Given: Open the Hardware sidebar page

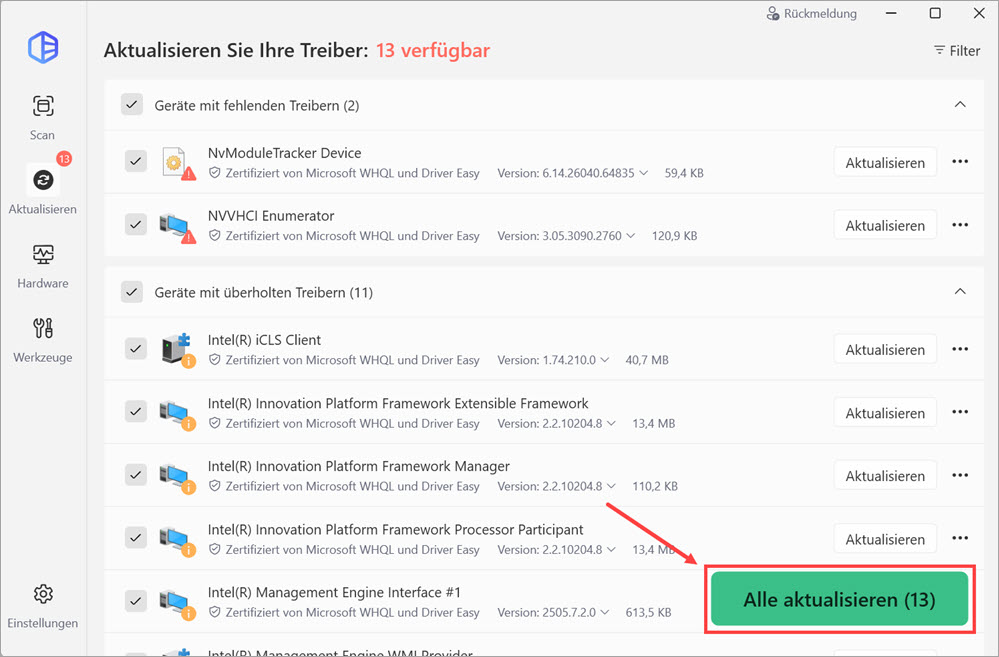Looking at the screenshot, I should pyautogui.click(x=43, y=266).
